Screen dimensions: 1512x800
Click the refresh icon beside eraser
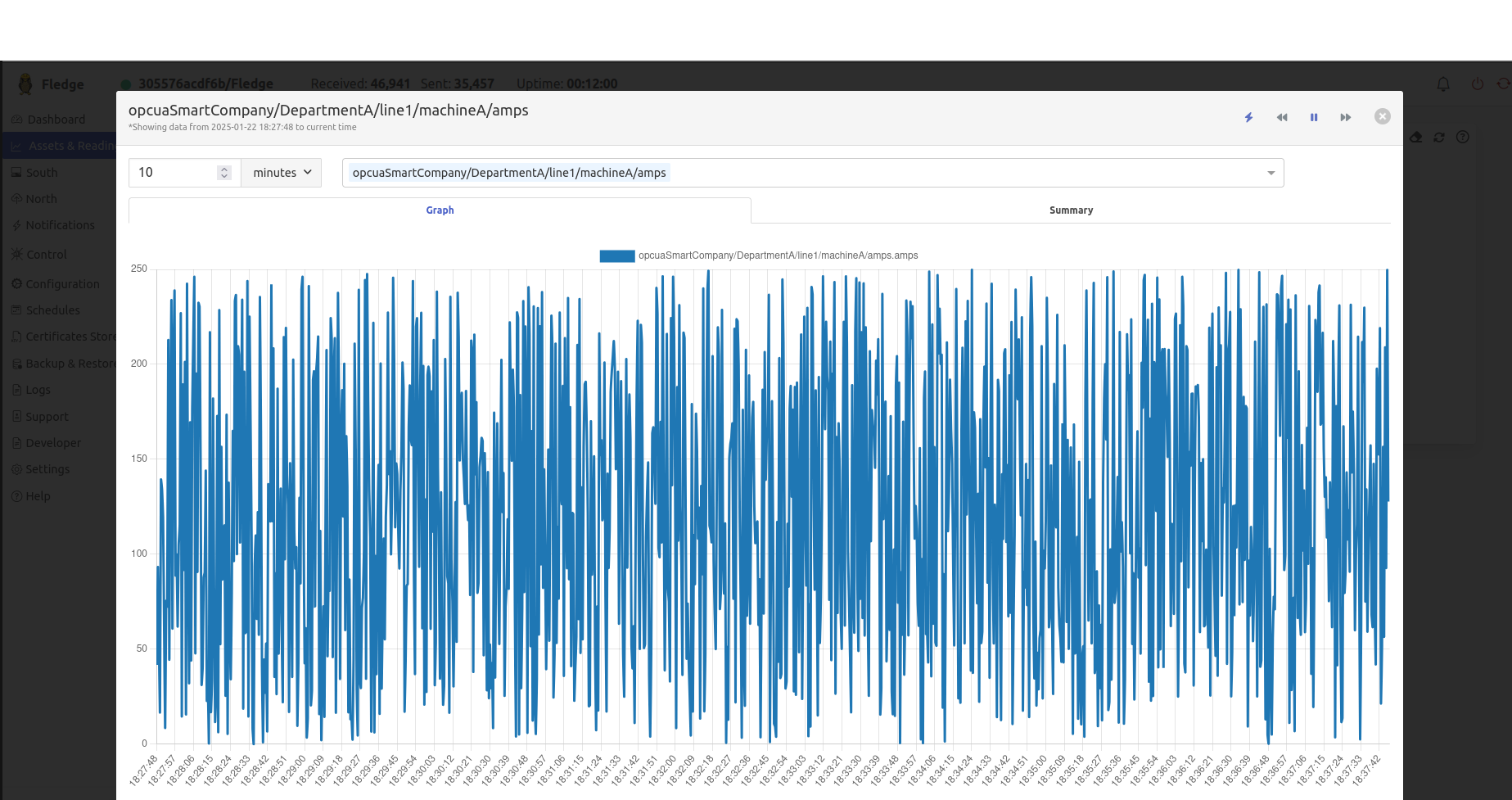click(1439, 137)
